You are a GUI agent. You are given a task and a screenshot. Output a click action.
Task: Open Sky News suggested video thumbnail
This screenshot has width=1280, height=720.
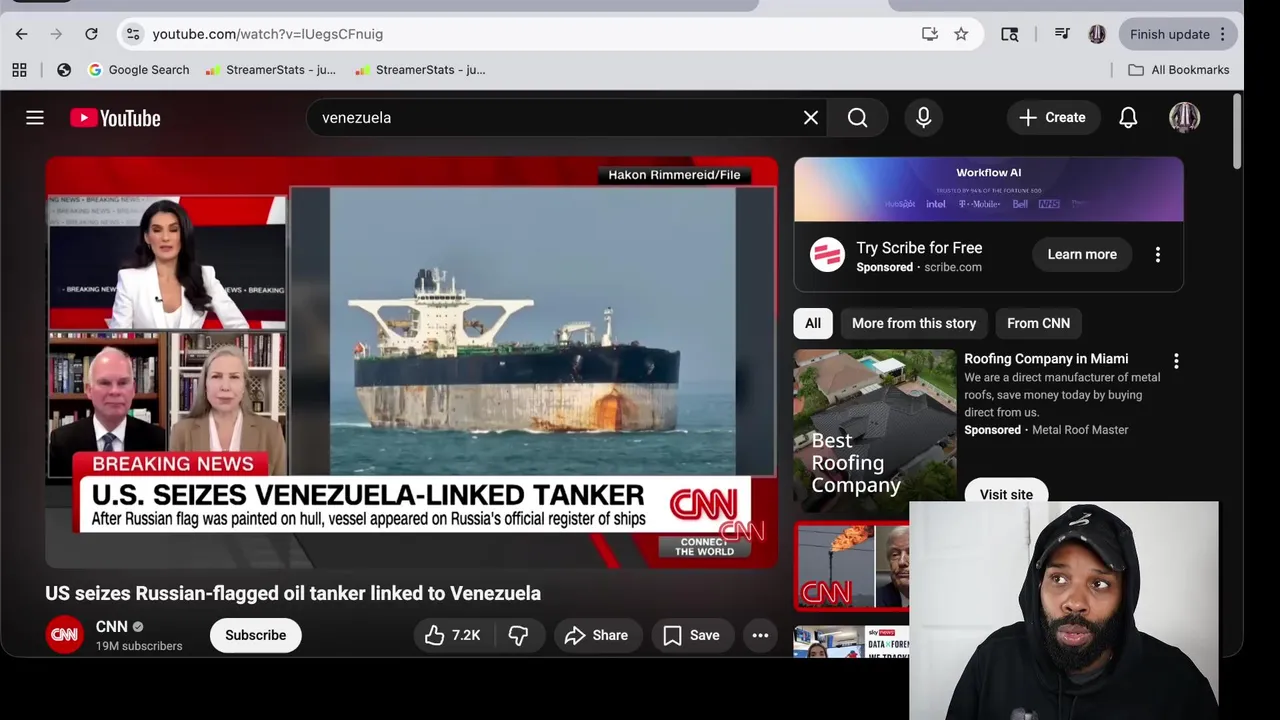coord(852,641)
